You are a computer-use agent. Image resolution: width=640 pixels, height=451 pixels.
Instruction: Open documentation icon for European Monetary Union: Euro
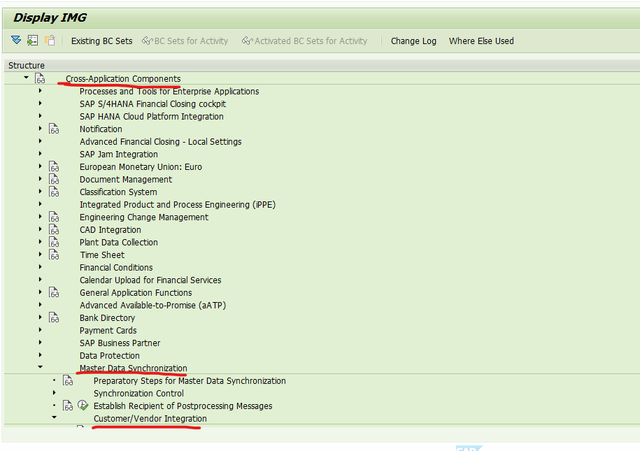click(54, 167)
